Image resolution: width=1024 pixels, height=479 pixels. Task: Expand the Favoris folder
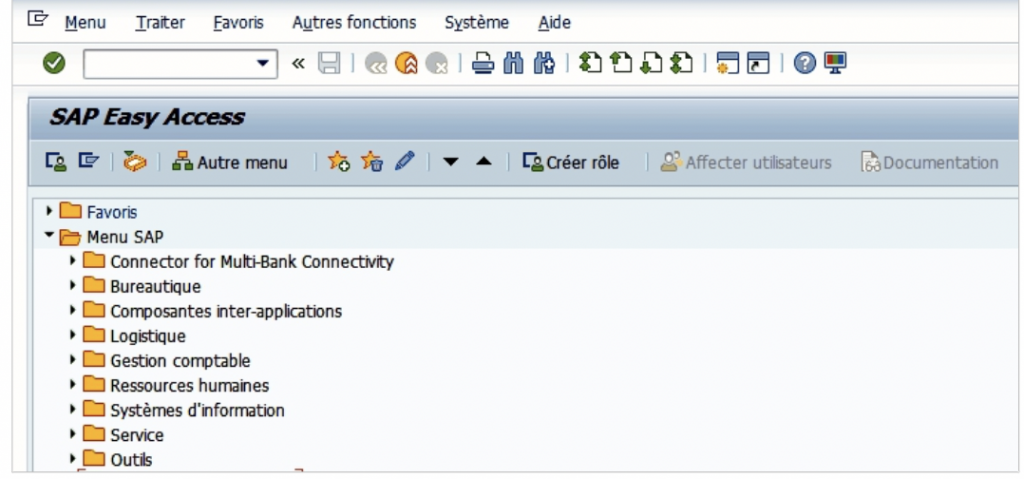click(x=50, y=212)
